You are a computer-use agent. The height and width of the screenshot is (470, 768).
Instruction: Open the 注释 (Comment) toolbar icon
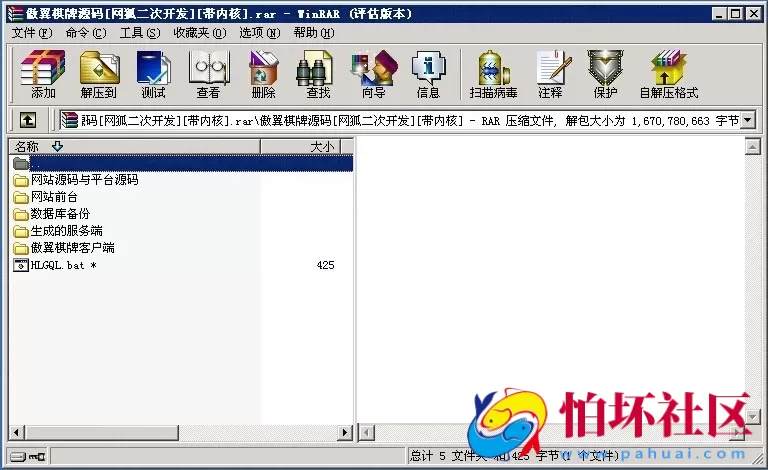(550, 74)
